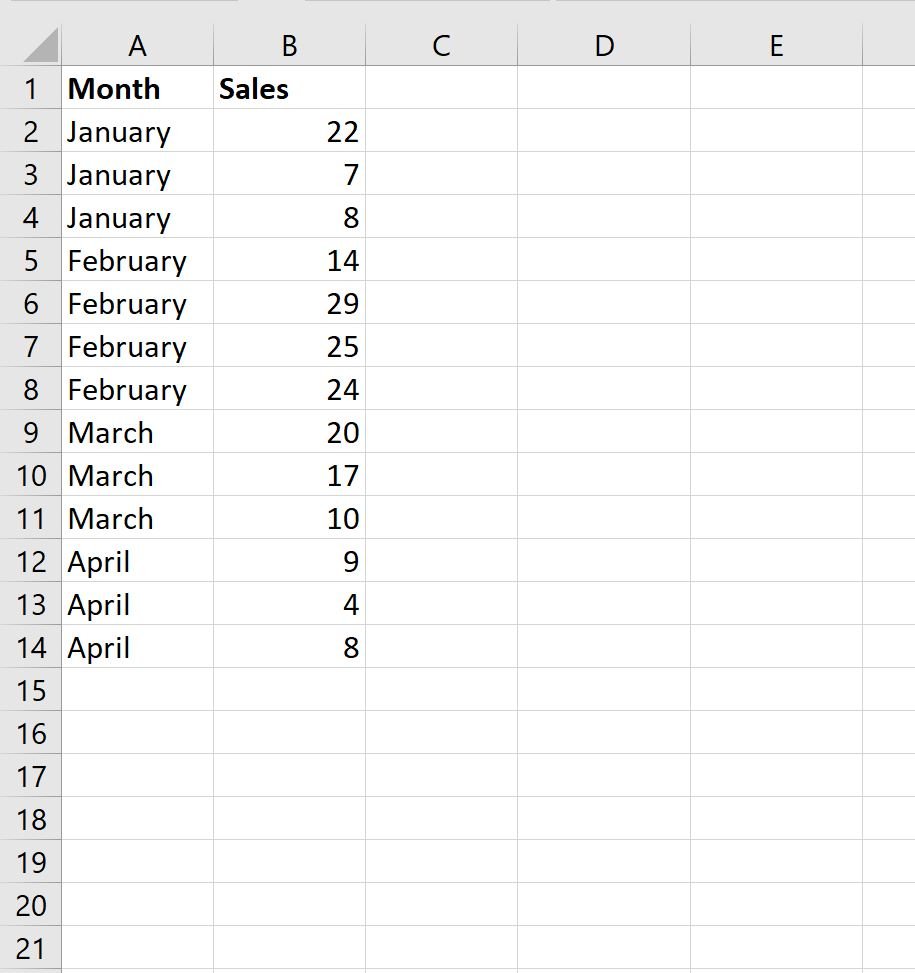Select row 1 header
The width and height of the screenshot is (915, 973).
tap(31, 87)
